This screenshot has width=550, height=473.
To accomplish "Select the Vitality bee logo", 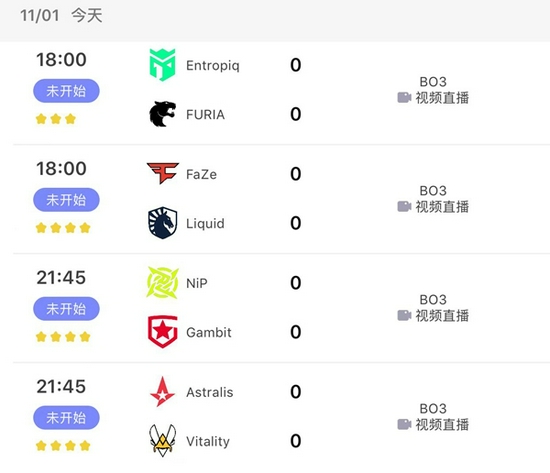I will tap(162, 441).
